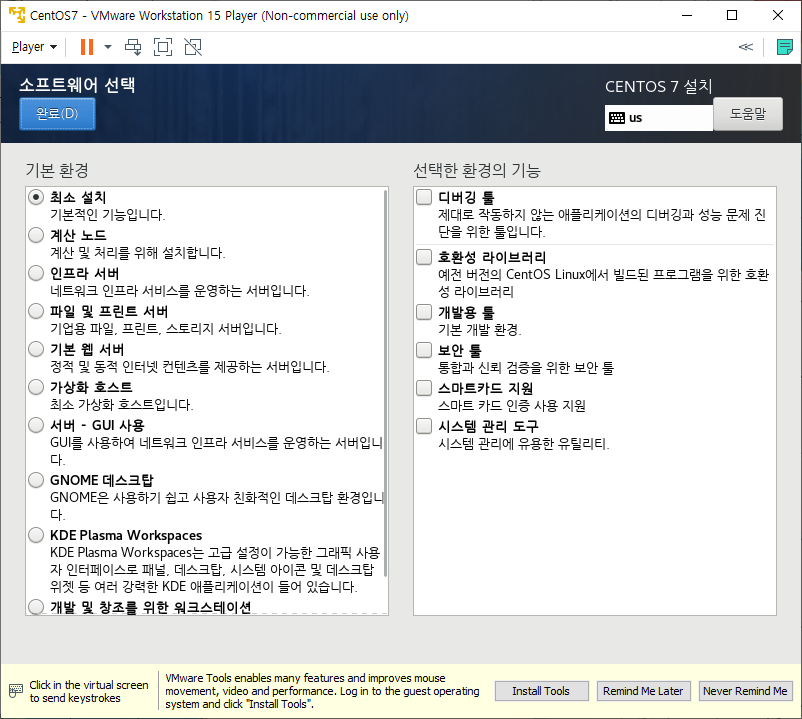Click the keyboard icon in bottom hint bar

[x=16, y=691]
